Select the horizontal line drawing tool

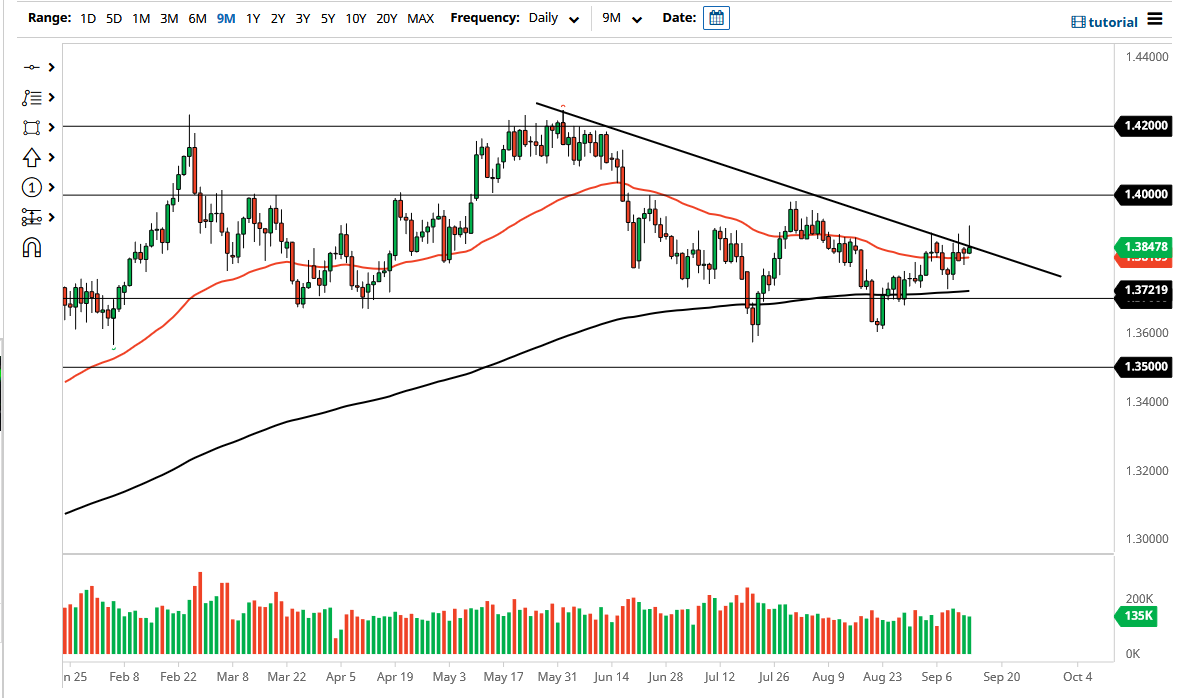point(33,67)
